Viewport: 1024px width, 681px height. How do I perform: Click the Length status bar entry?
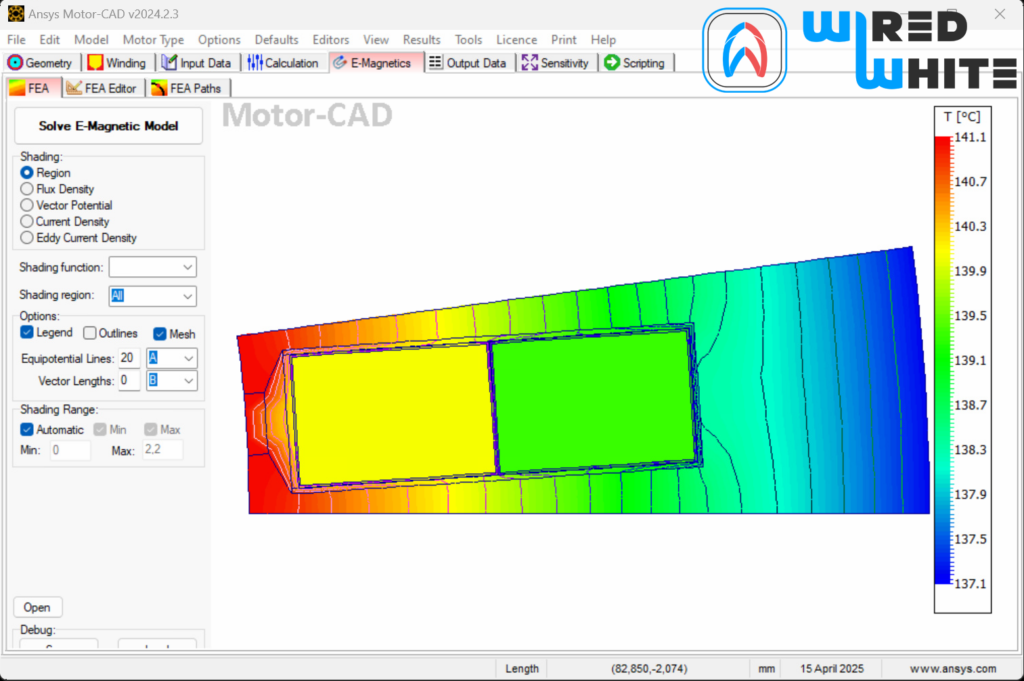click(x=522, y=669)
